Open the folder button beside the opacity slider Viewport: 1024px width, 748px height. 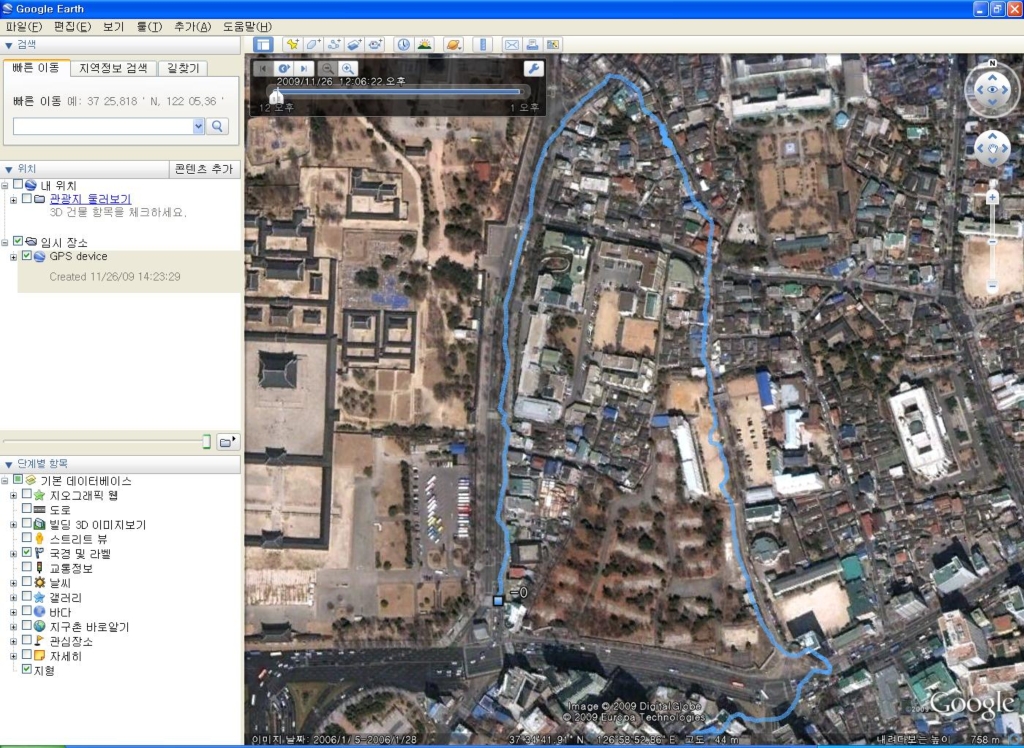click(227, 442)
